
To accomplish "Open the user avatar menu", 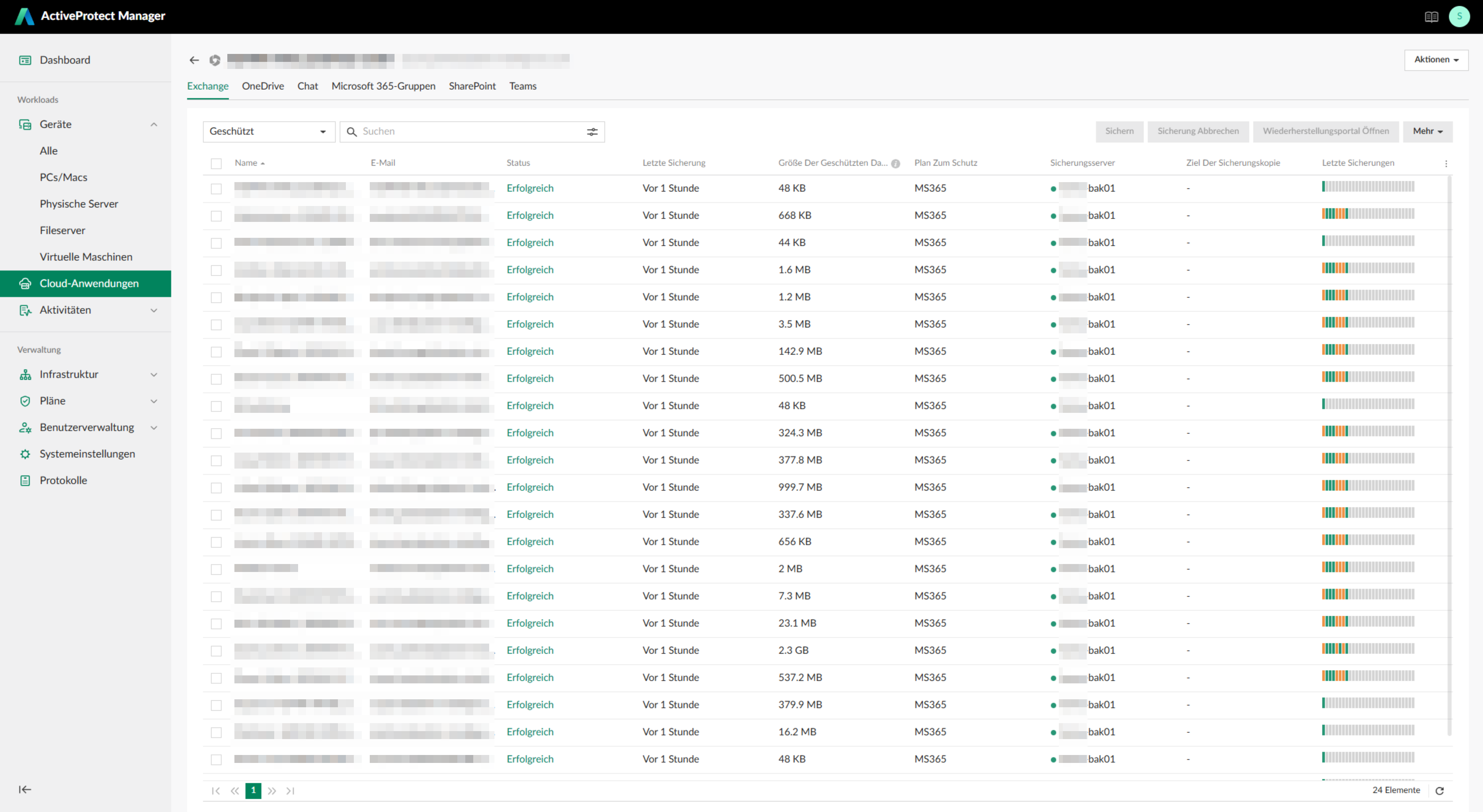I will point(1460,17).
